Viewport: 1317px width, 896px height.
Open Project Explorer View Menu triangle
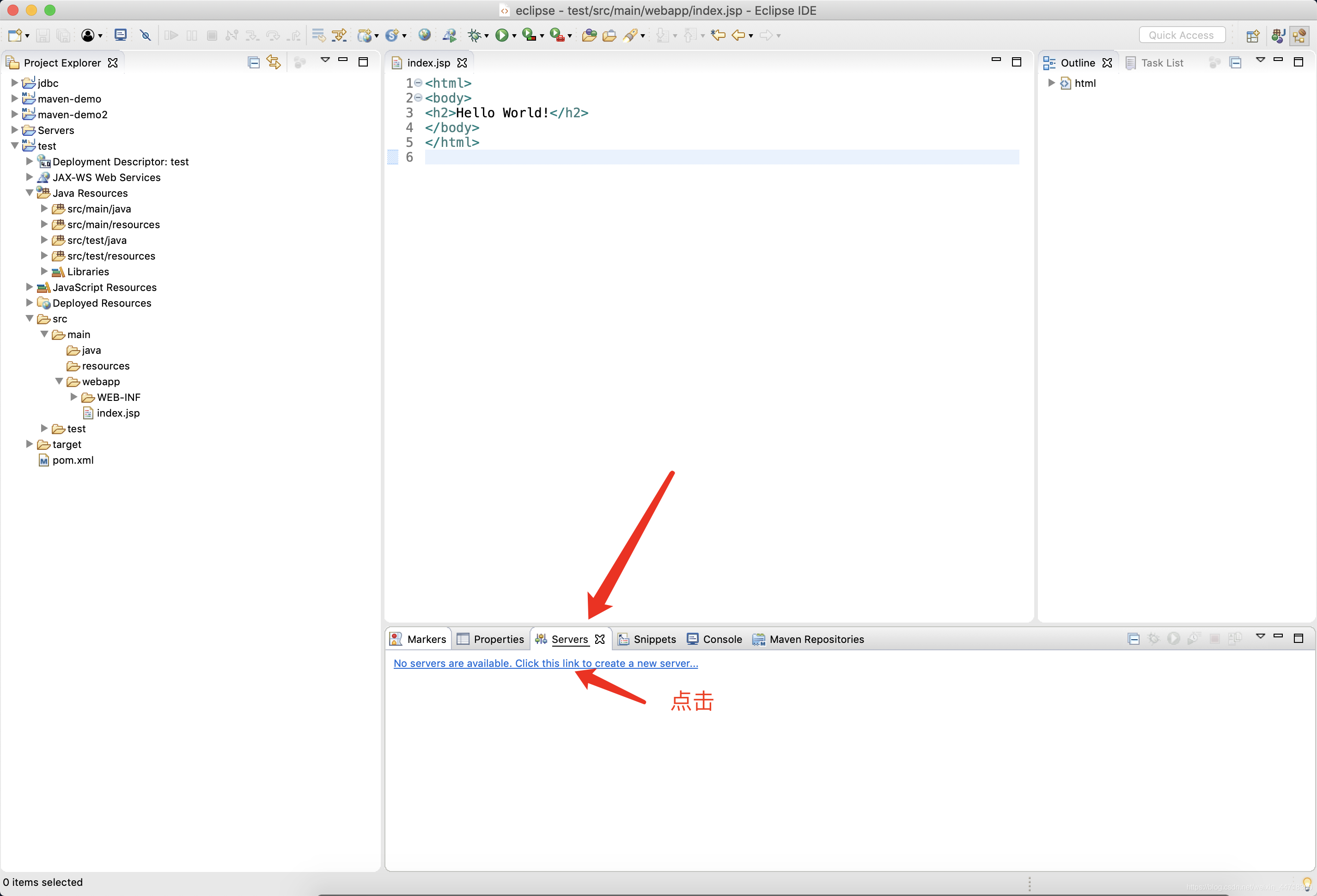tap(325, 60)
